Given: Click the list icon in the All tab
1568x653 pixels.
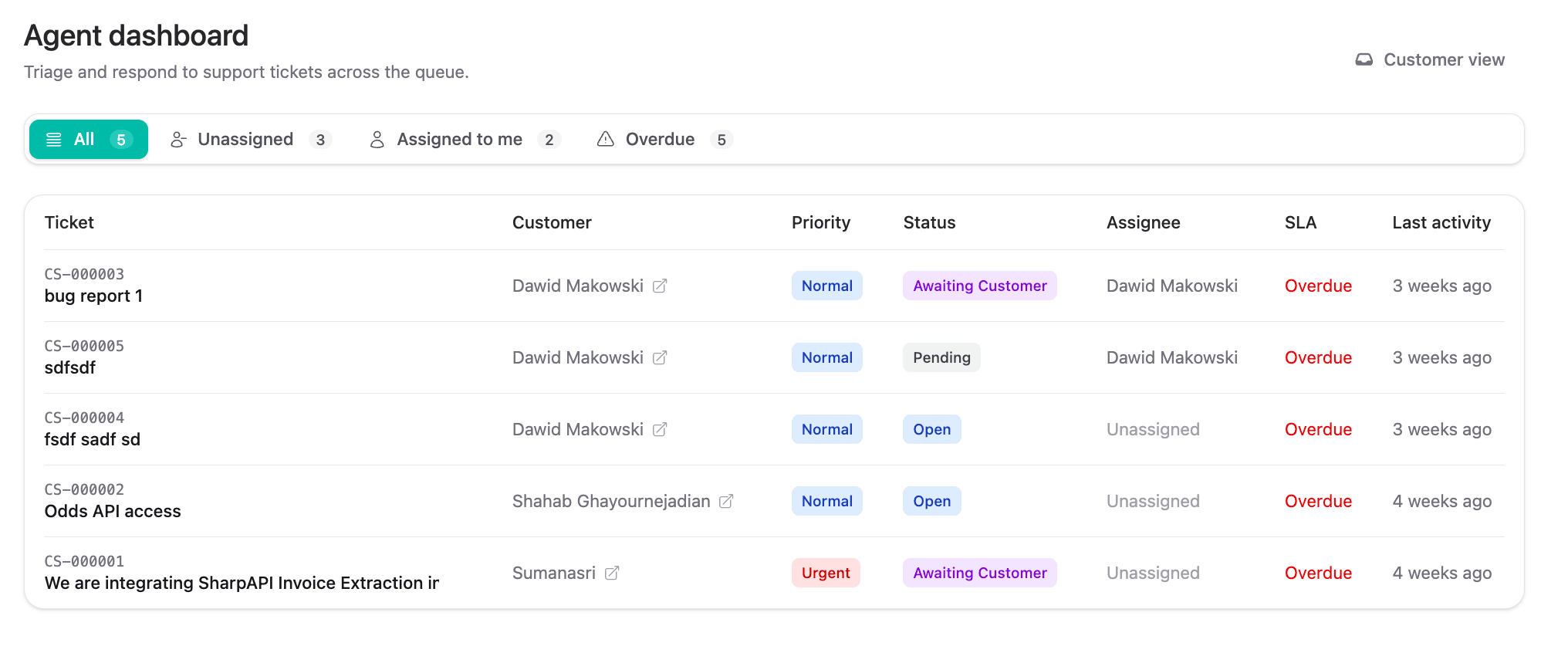Looking at the screenshot, I should coord(54,140).
